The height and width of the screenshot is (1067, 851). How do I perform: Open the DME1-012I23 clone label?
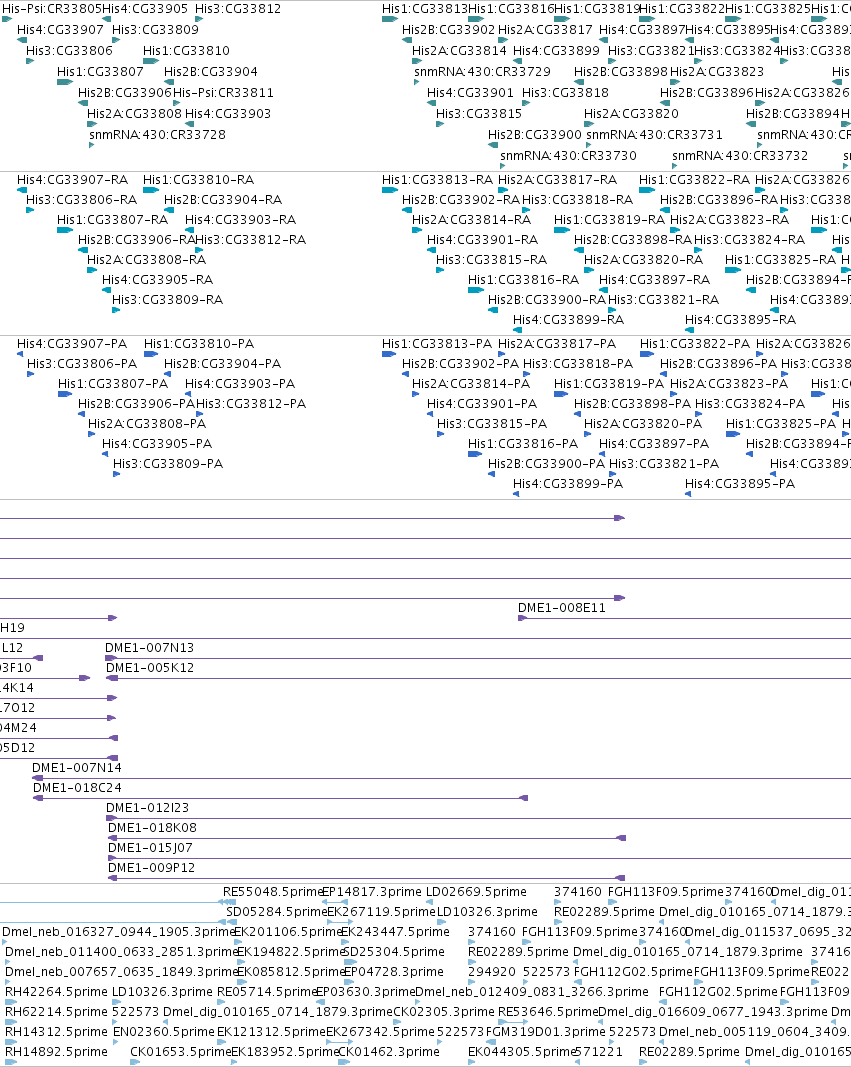coord(148,808)
